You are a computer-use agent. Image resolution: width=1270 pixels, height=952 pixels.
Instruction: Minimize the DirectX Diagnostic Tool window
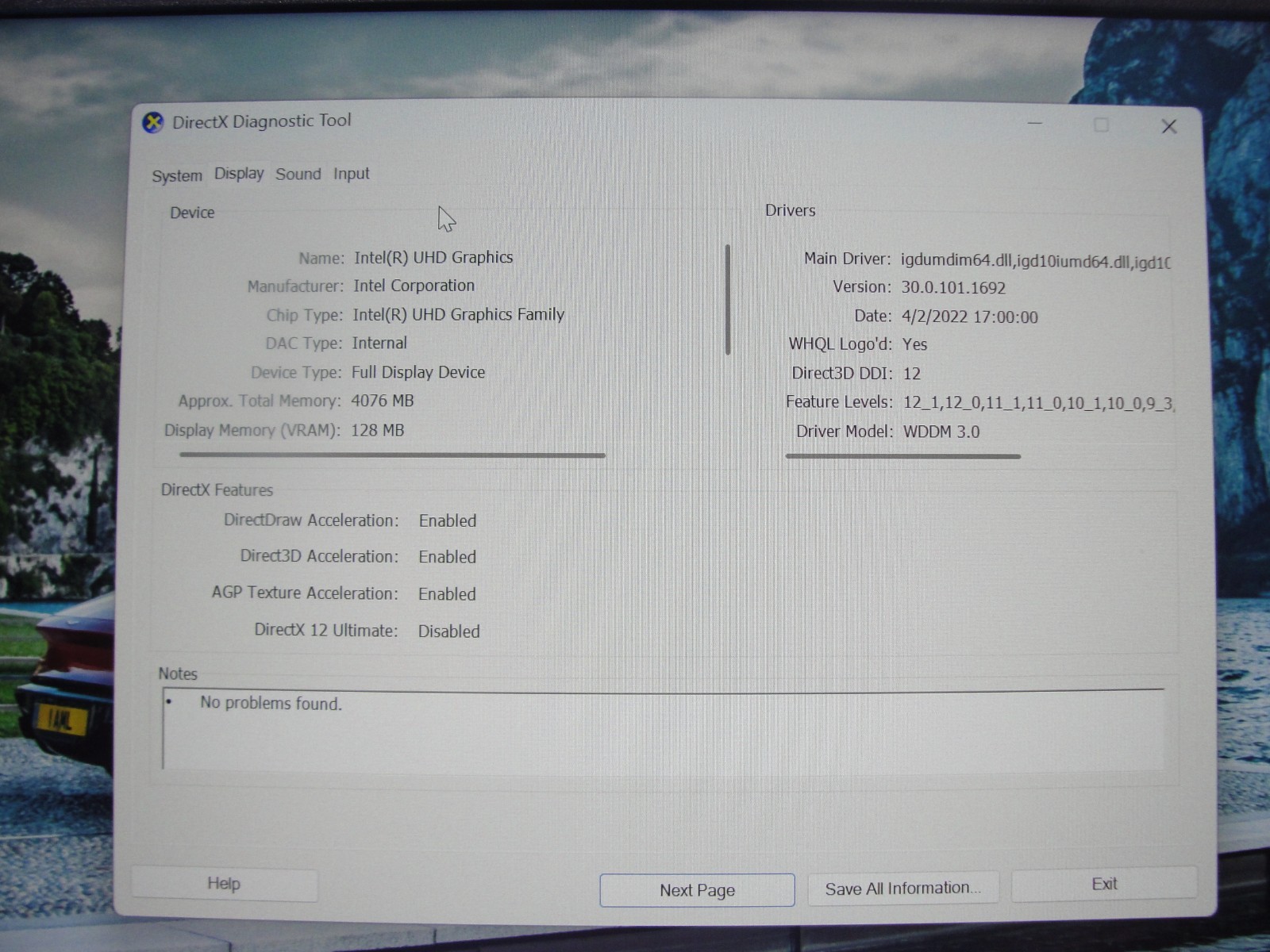1035,125
